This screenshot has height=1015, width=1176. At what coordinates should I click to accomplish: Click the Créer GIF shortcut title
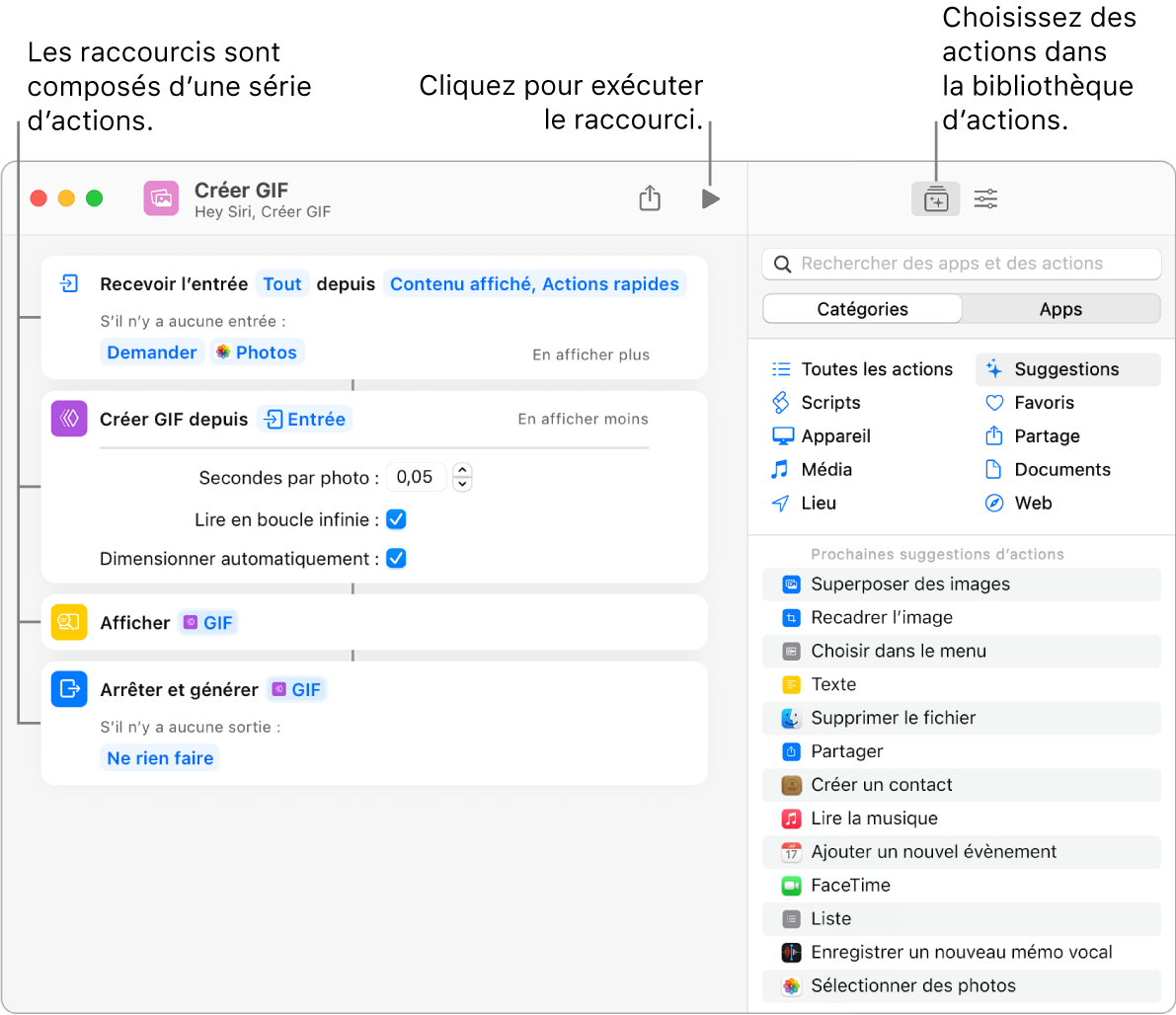(x=242, y=190)
